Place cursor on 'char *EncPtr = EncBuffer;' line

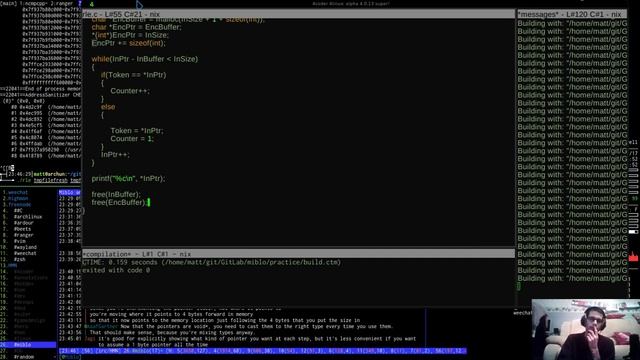(136, 27)
